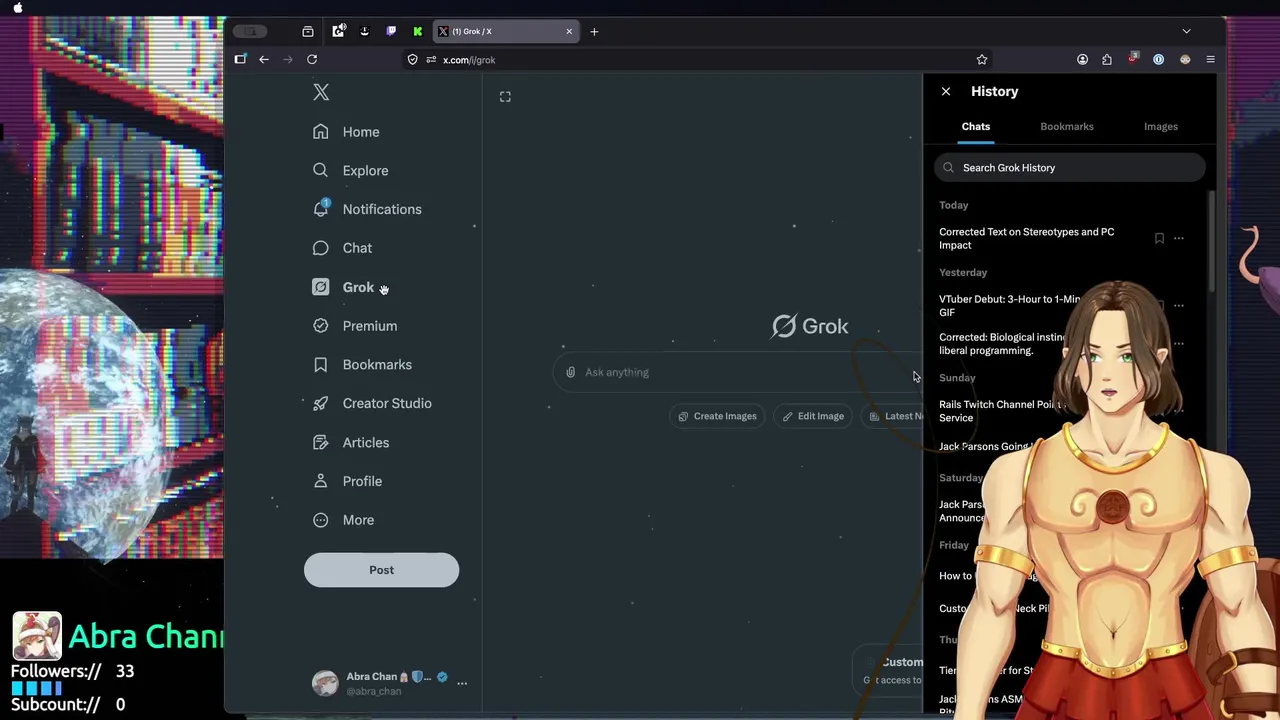This screenshot has width=1280, height=720.
Task: Close the Grok / X tab
Action: [569, 32]
